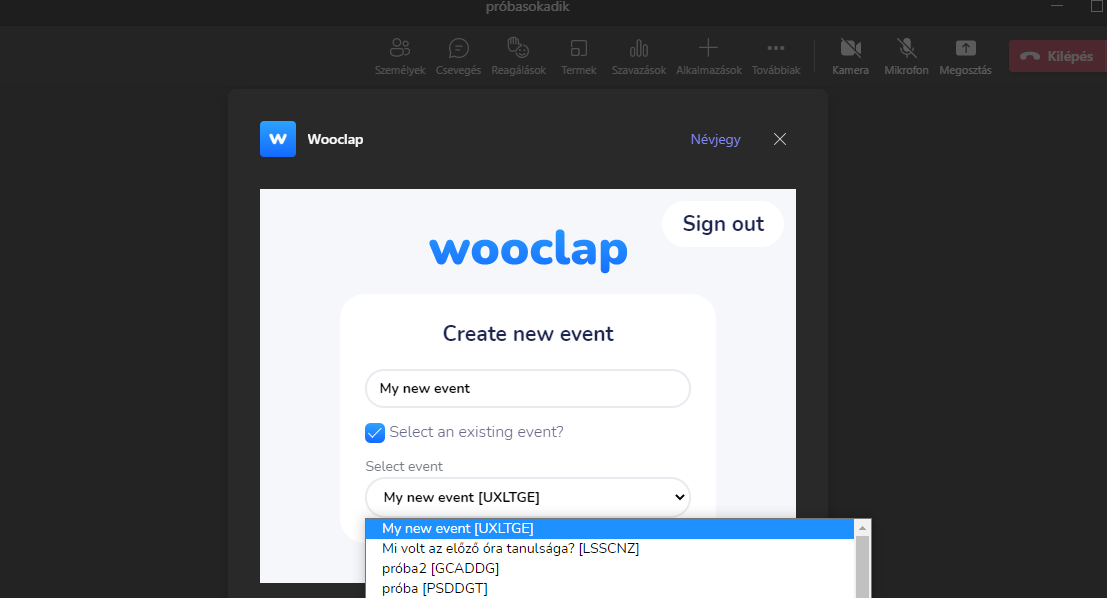Open the Névjegy about link

pyautogui.click(x=715, y=139)
